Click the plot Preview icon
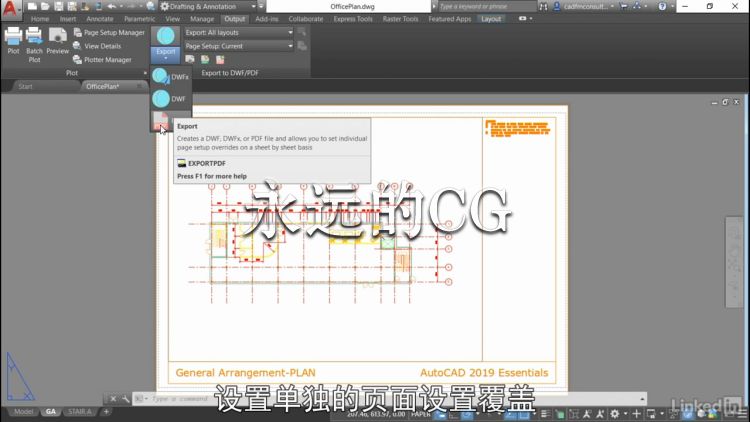Viewport: 750px width, 422px height. pos(57,41)
